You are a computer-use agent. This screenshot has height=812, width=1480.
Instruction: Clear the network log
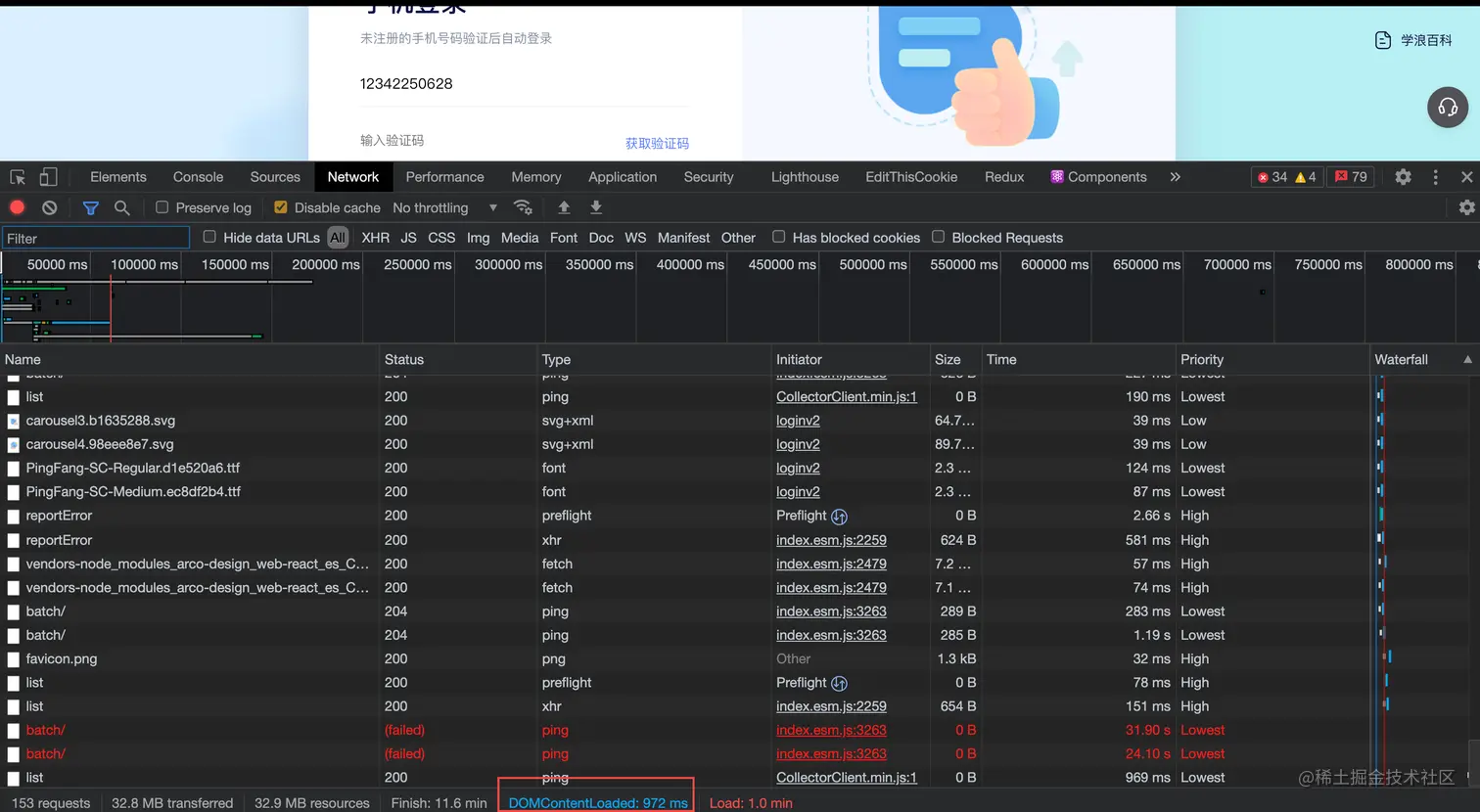pyautogui.click(x=50, y=207)
